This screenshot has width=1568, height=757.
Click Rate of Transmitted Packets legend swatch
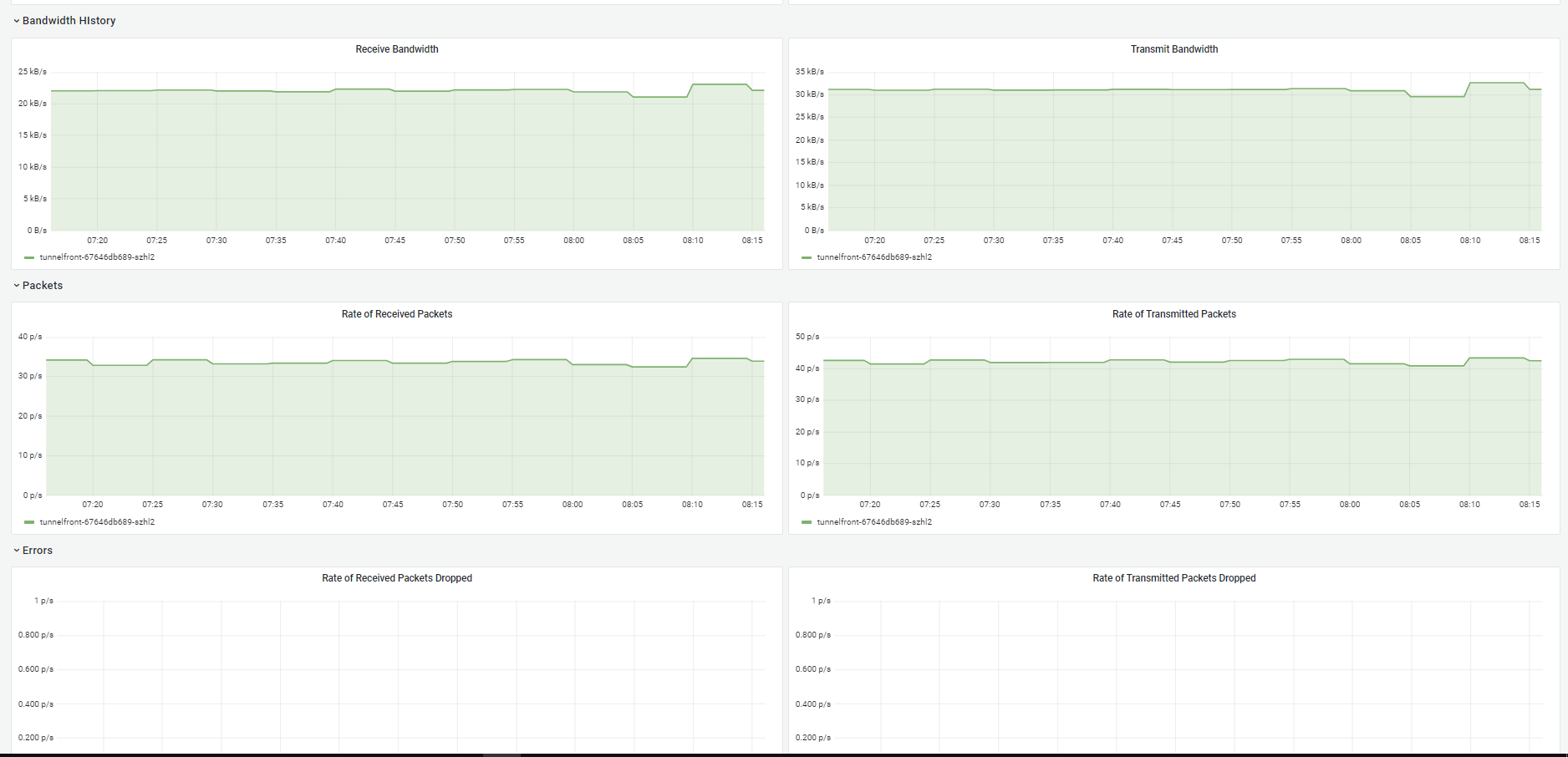coord(807,522)
